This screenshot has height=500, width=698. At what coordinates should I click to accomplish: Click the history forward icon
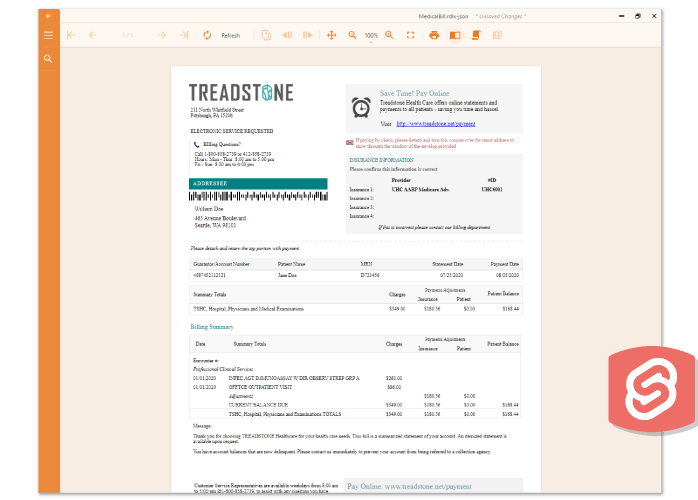click(x=308, y=35)
